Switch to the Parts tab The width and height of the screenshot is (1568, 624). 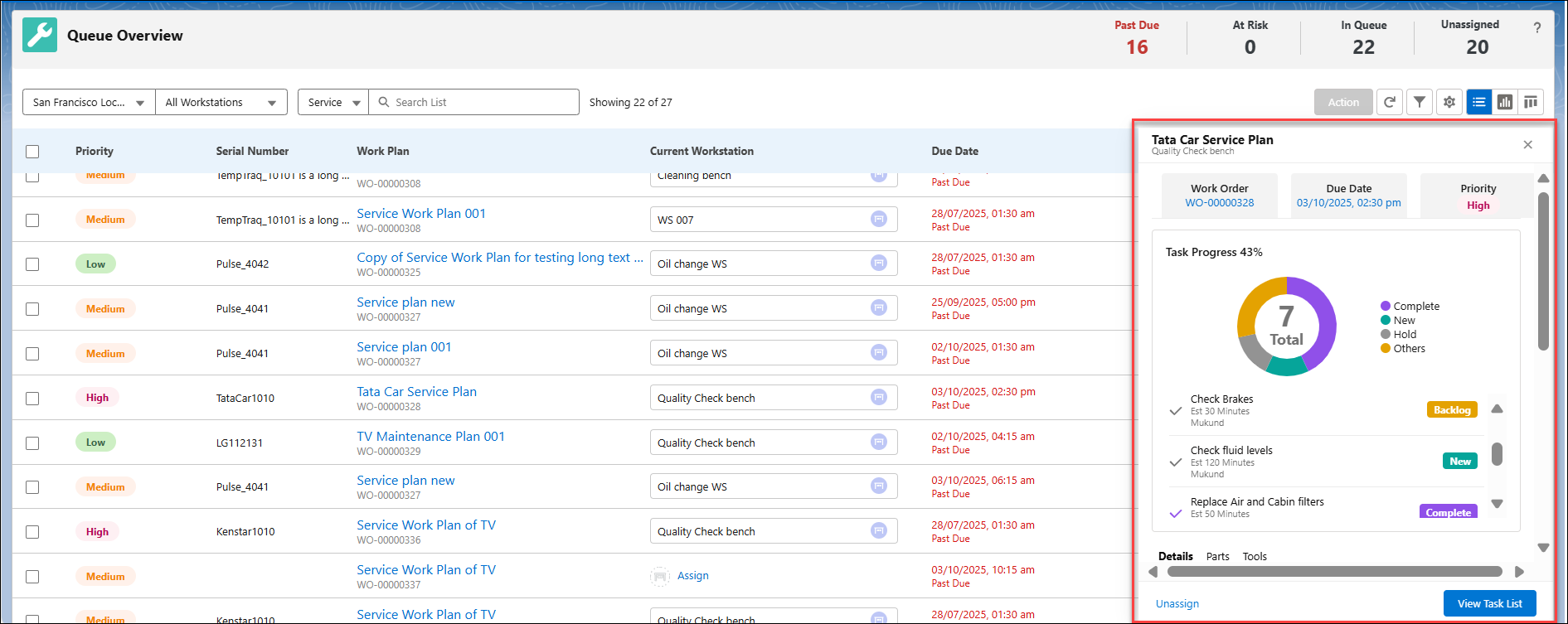pyautogui.click(x=1217, y=556)
